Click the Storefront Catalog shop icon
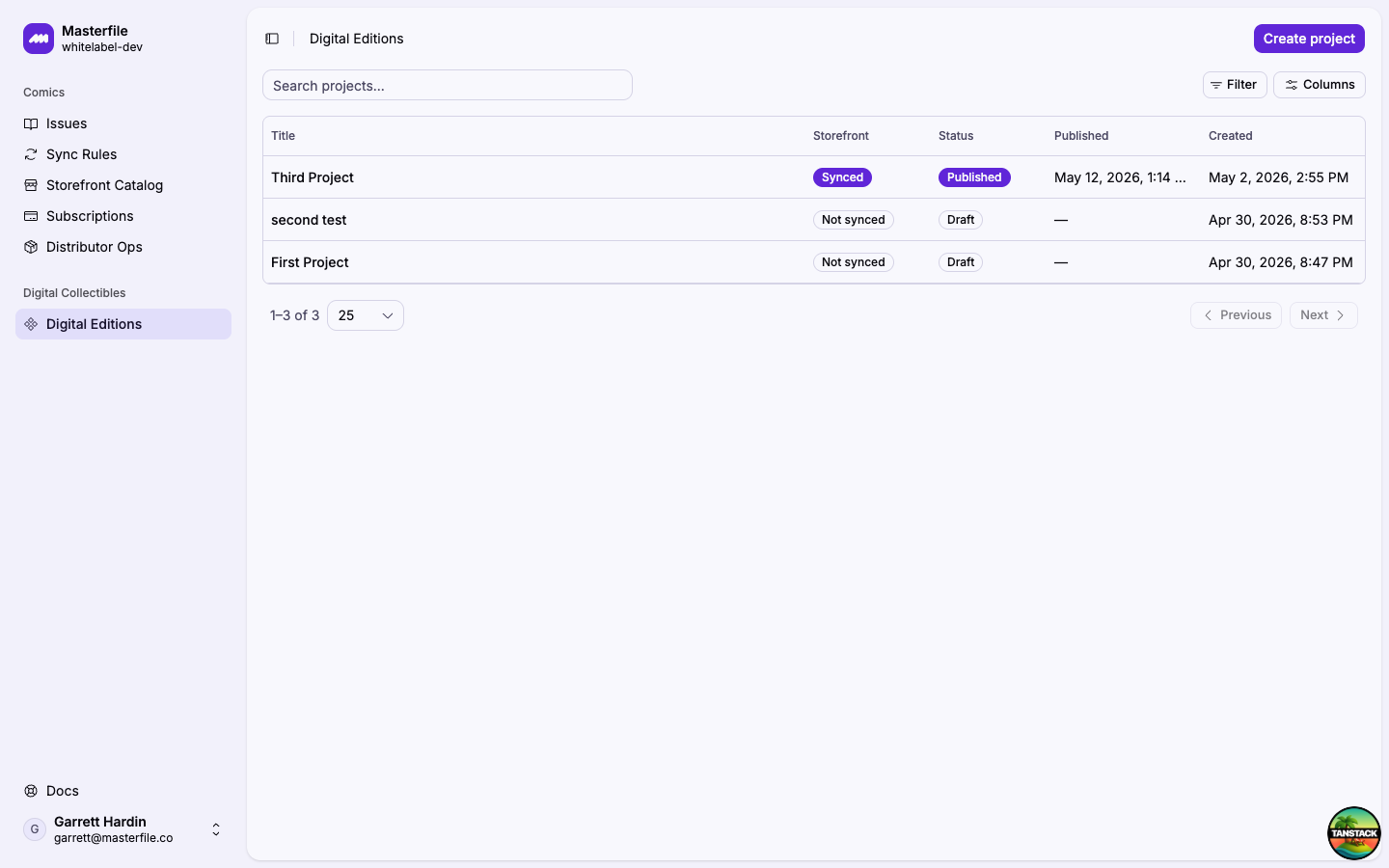This screenshot has width=1389, height=868. pyautogui.click(x=31, y=185)
